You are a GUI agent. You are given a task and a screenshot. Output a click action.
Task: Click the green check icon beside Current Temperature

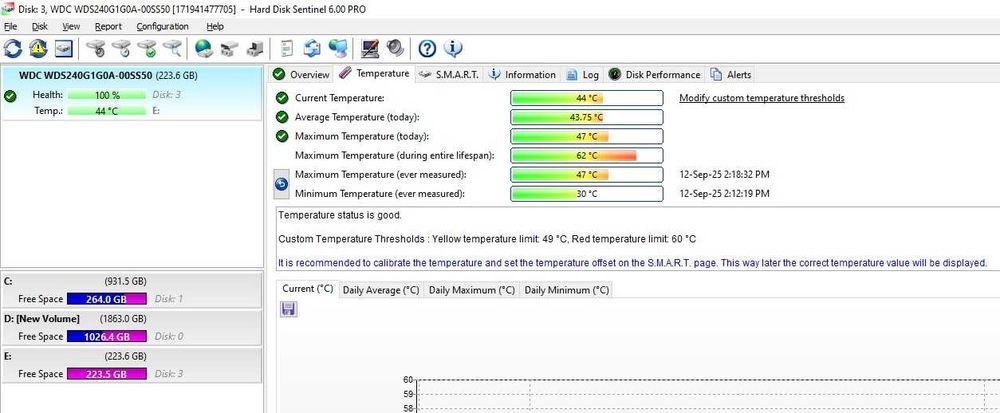281,98
